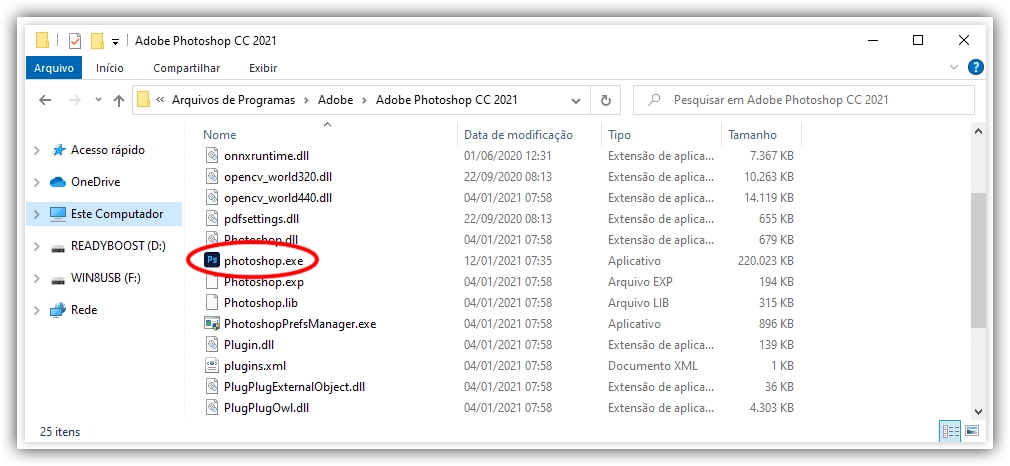This screenshot has height=466, width=1010.
Task: Click the Rede network icon
Action: (x=59, y=310)
